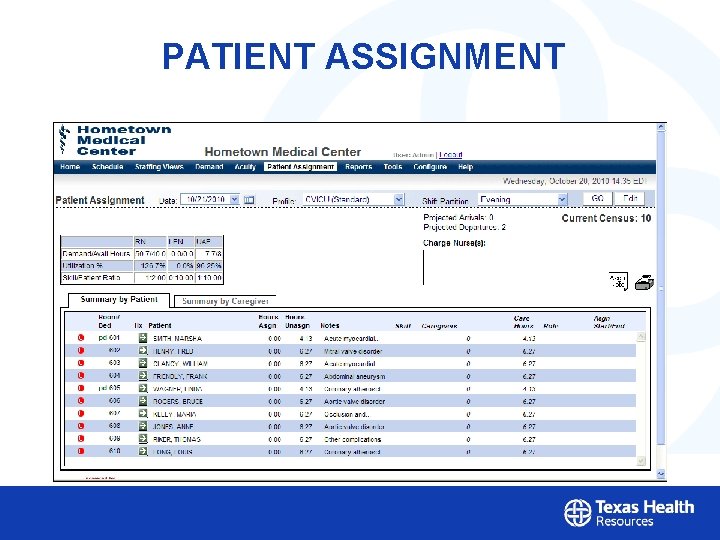Click the green arrow icon for SMITH, MARSHA
Image resolution: width=720 pixels, height=540 pixels.
pos(143,338)
